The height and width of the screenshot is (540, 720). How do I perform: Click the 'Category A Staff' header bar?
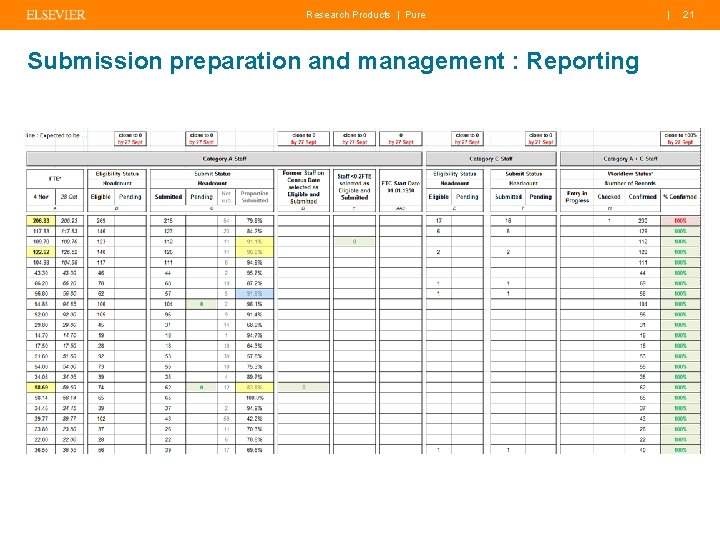coord(224,159)
